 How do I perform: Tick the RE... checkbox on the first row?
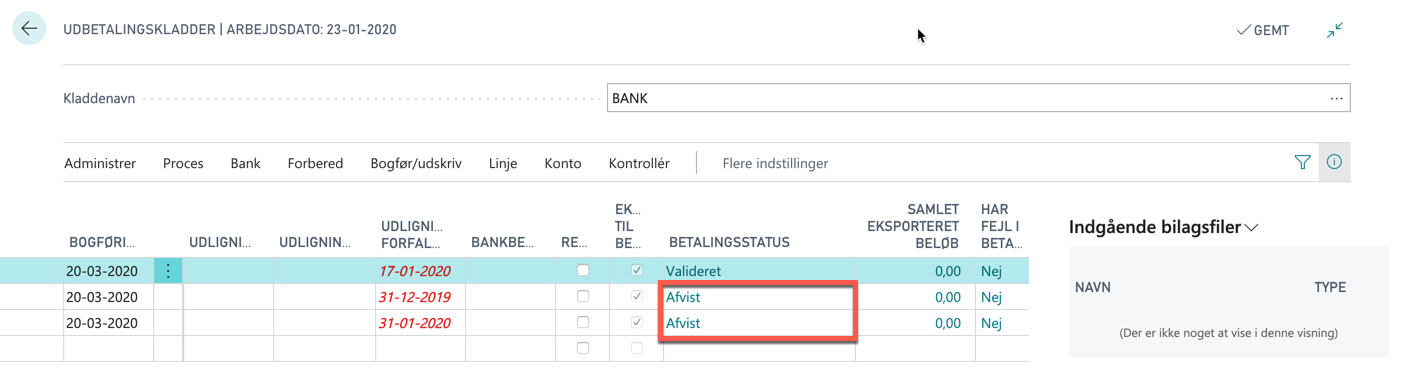coord(583,270)
